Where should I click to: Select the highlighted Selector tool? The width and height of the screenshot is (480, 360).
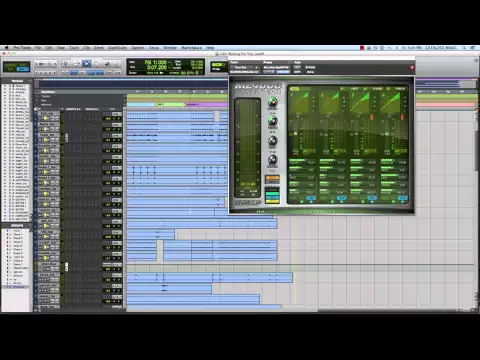[86, 63]
